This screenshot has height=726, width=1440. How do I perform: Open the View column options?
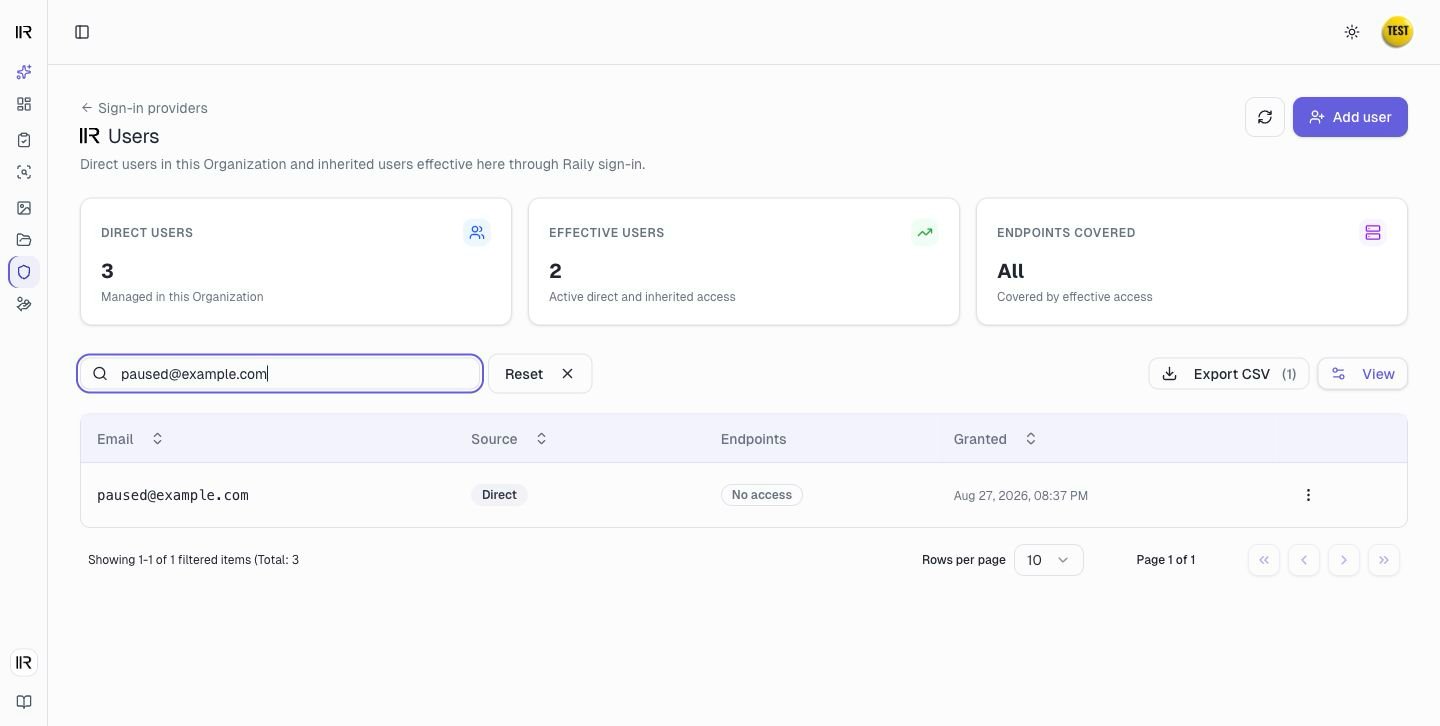point(1363,374)
